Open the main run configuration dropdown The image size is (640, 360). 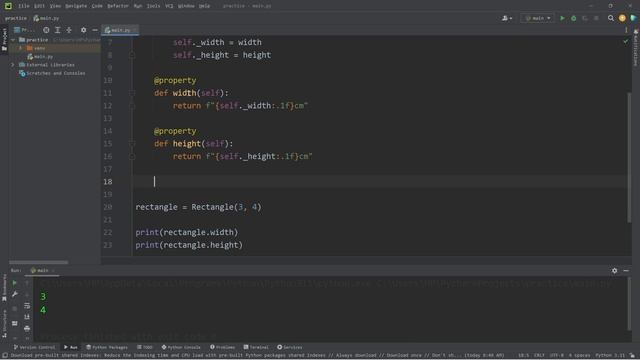537,18
